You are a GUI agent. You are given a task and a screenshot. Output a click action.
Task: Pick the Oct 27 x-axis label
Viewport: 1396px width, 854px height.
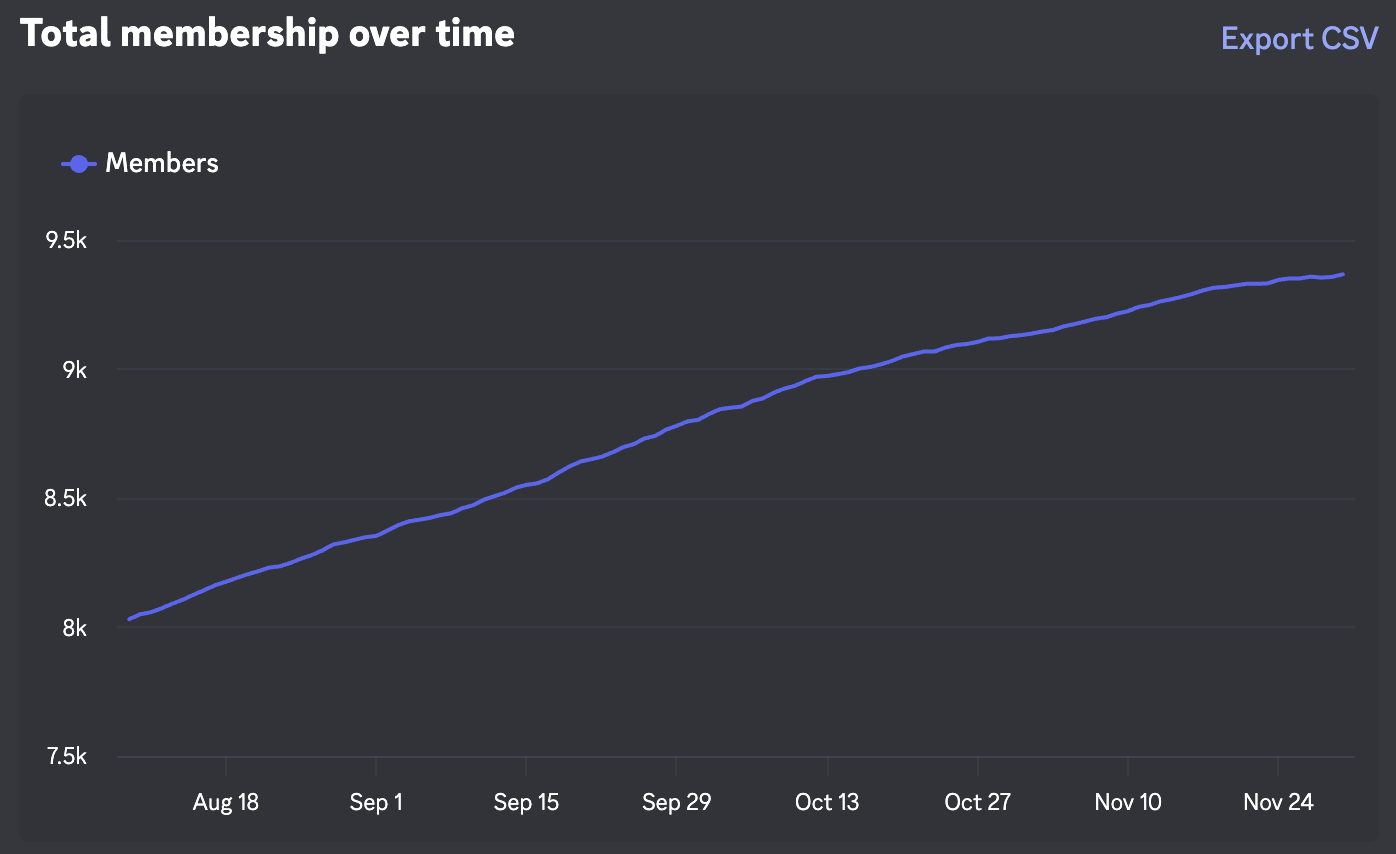coord(977,802)
